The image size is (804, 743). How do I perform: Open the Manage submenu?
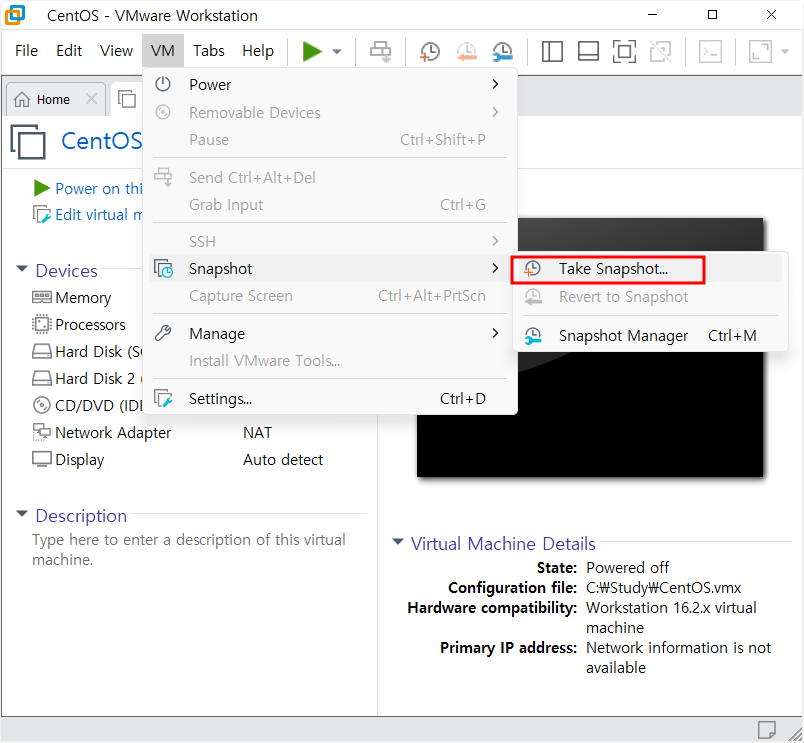[330, 334]
